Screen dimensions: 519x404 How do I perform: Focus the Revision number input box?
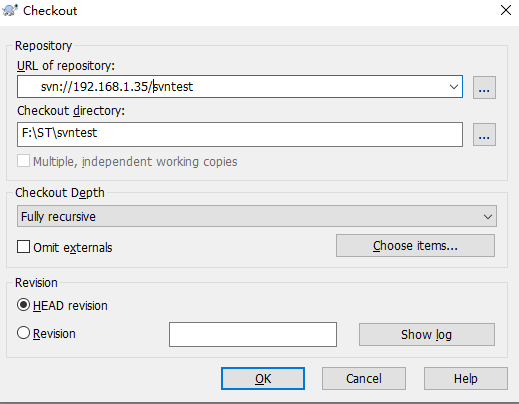tap(253, 334)
